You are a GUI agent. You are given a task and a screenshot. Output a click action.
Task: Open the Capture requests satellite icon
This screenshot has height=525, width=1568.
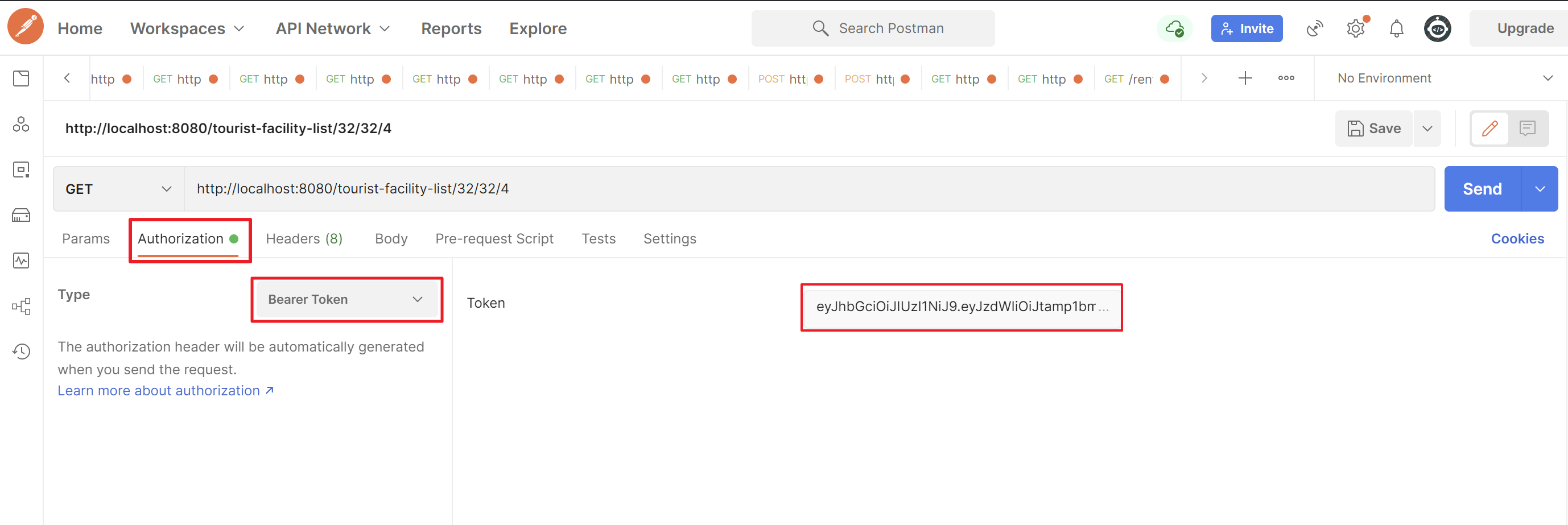[1315, 28]
